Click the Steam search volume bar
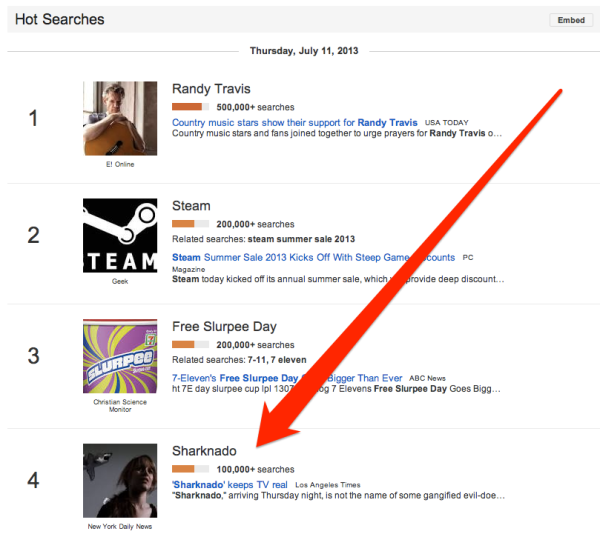This screenshot has width=600, height=534. [190, 224]
